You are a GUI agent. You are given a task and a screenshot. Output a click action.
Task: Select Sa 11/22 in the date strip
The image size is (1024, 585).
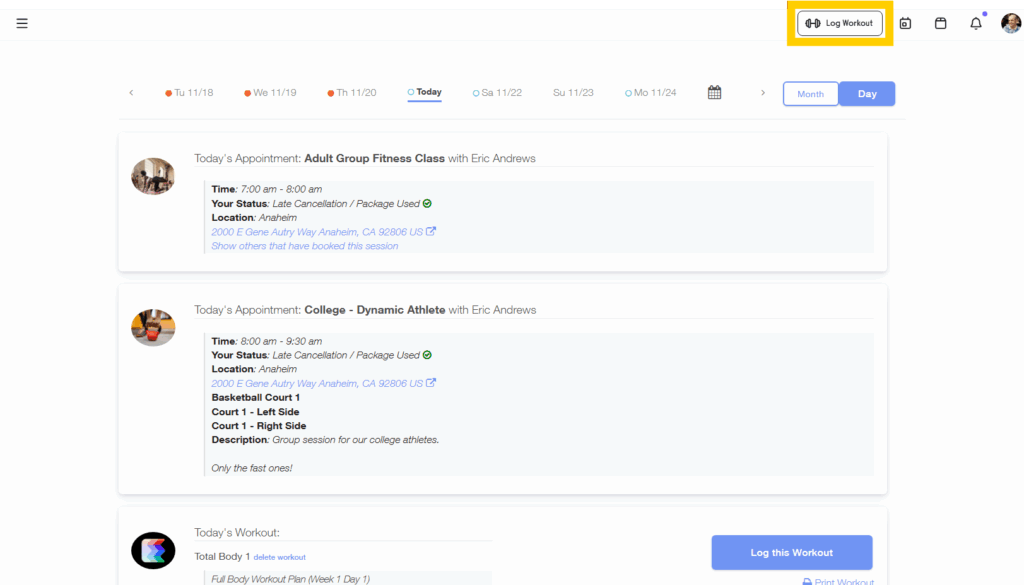(x=498, y=93)
